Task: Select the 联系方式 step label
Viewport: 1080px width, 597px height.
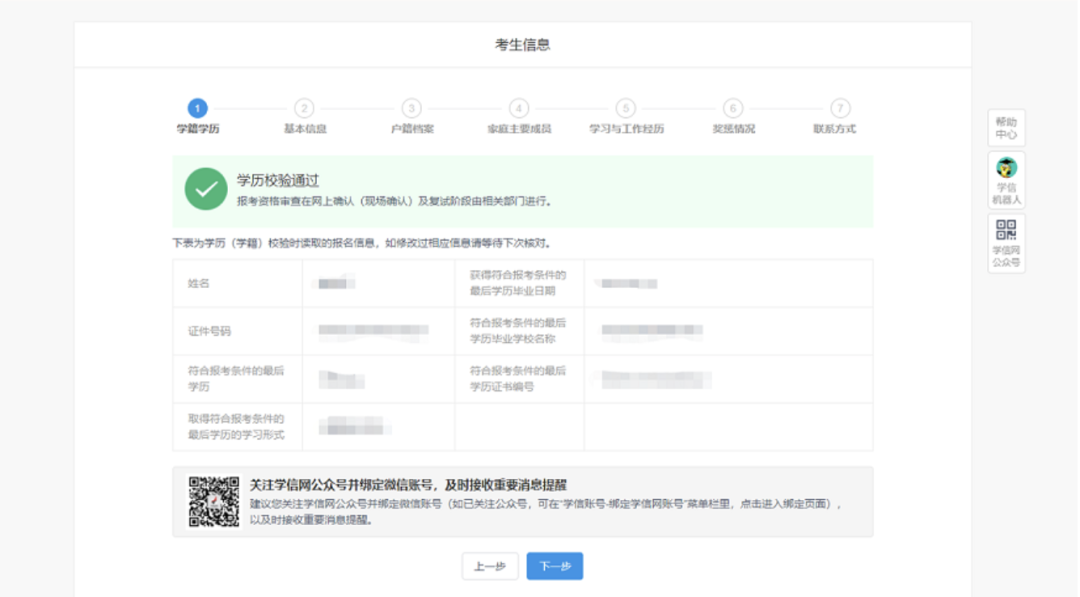Action: 835,129
